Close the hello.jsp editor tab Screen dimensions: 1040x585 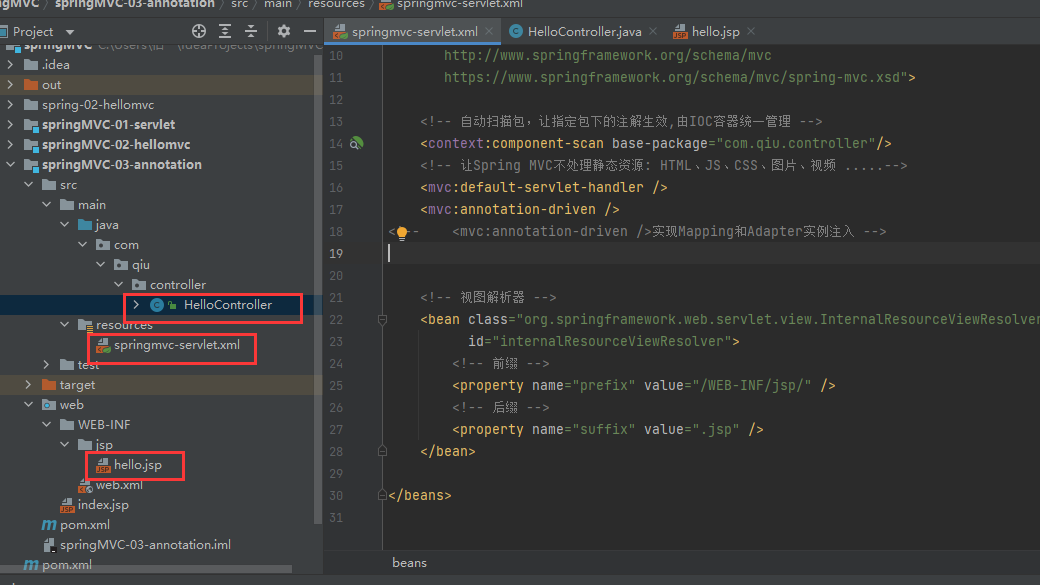[x=751, y=31]
